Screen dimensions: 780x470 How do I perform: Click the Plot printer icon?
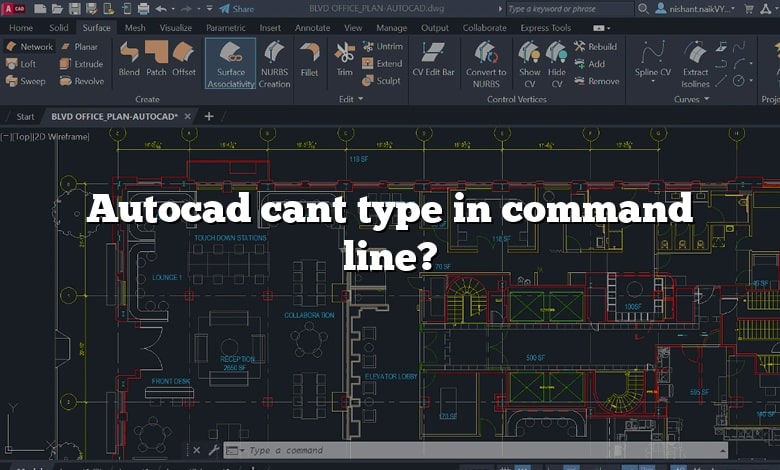pos(143,8)
